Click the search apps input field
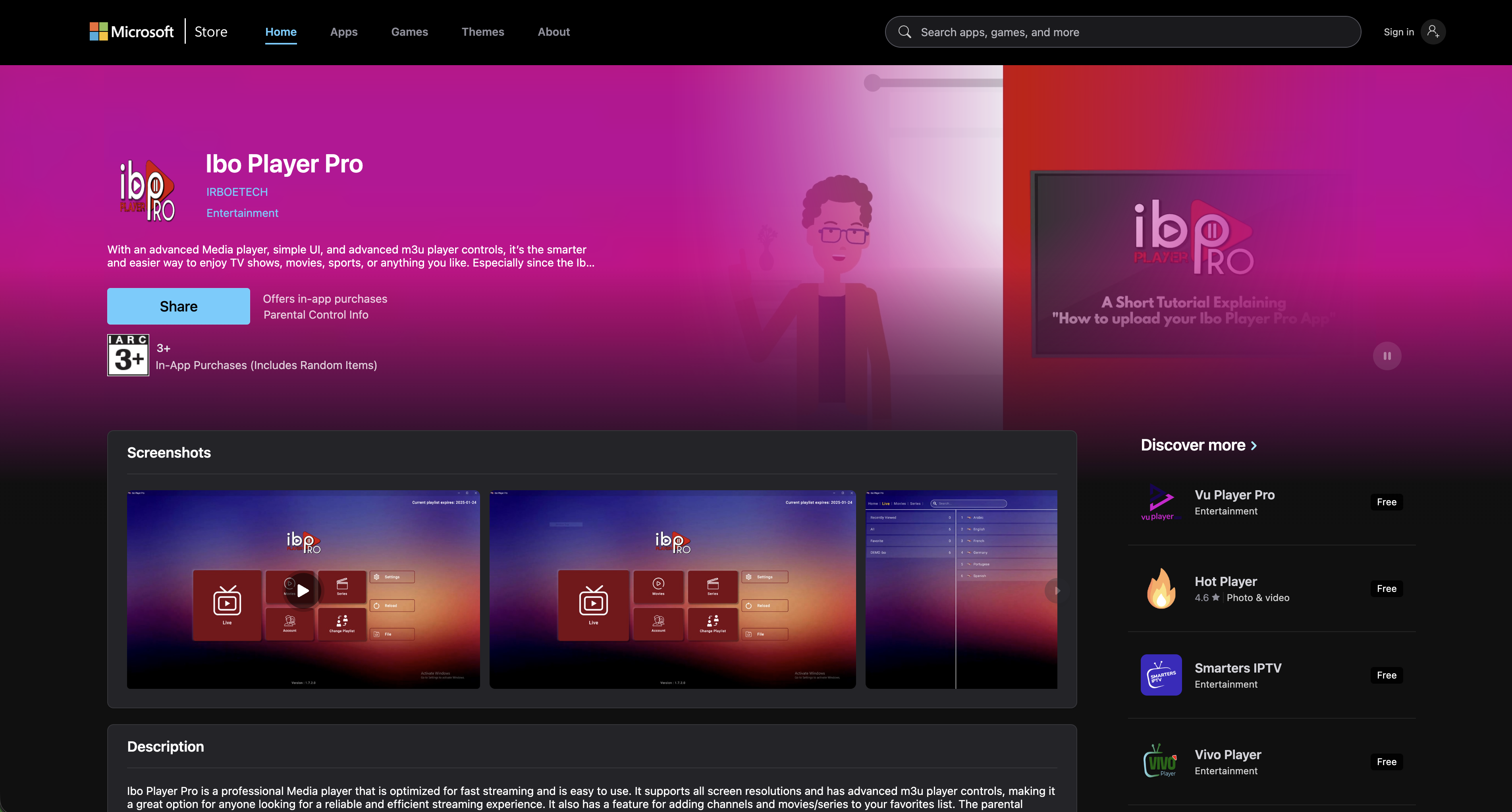This screenshot has height=812, width=1512. (x=1122, y=32)
